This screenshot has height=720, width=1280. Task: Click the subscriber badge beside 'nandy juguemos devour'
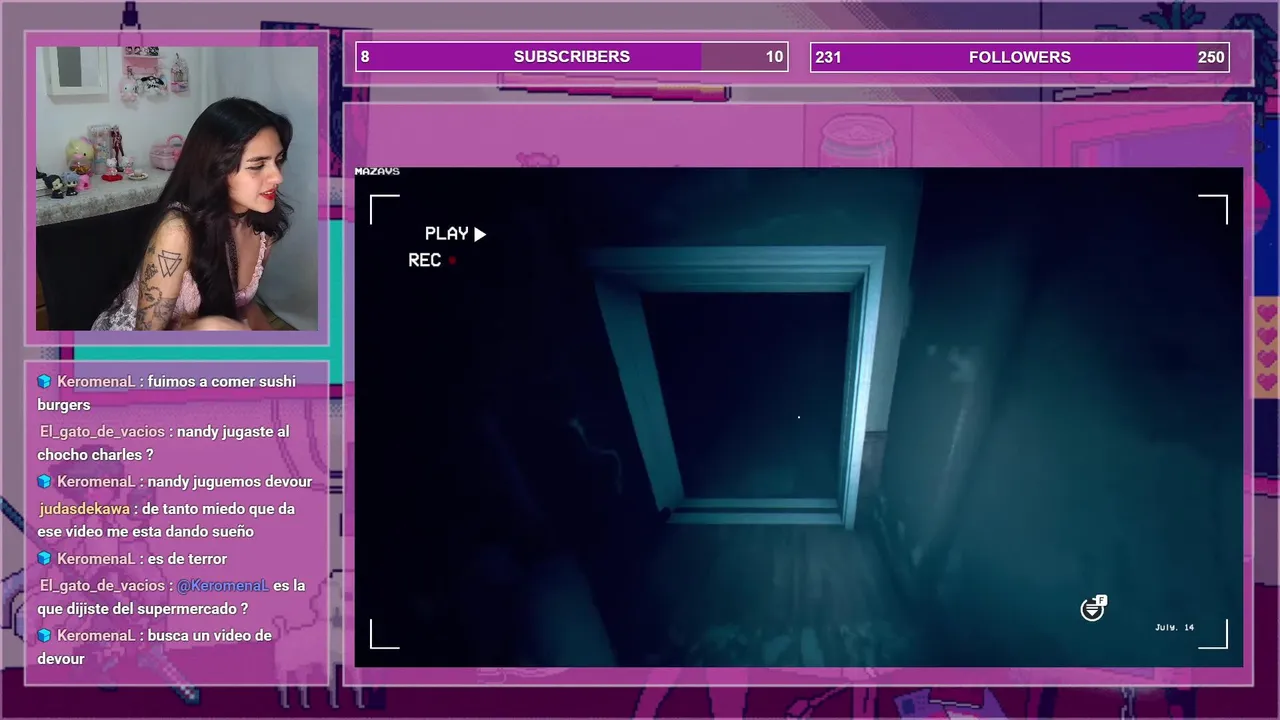tap(44, 481)
